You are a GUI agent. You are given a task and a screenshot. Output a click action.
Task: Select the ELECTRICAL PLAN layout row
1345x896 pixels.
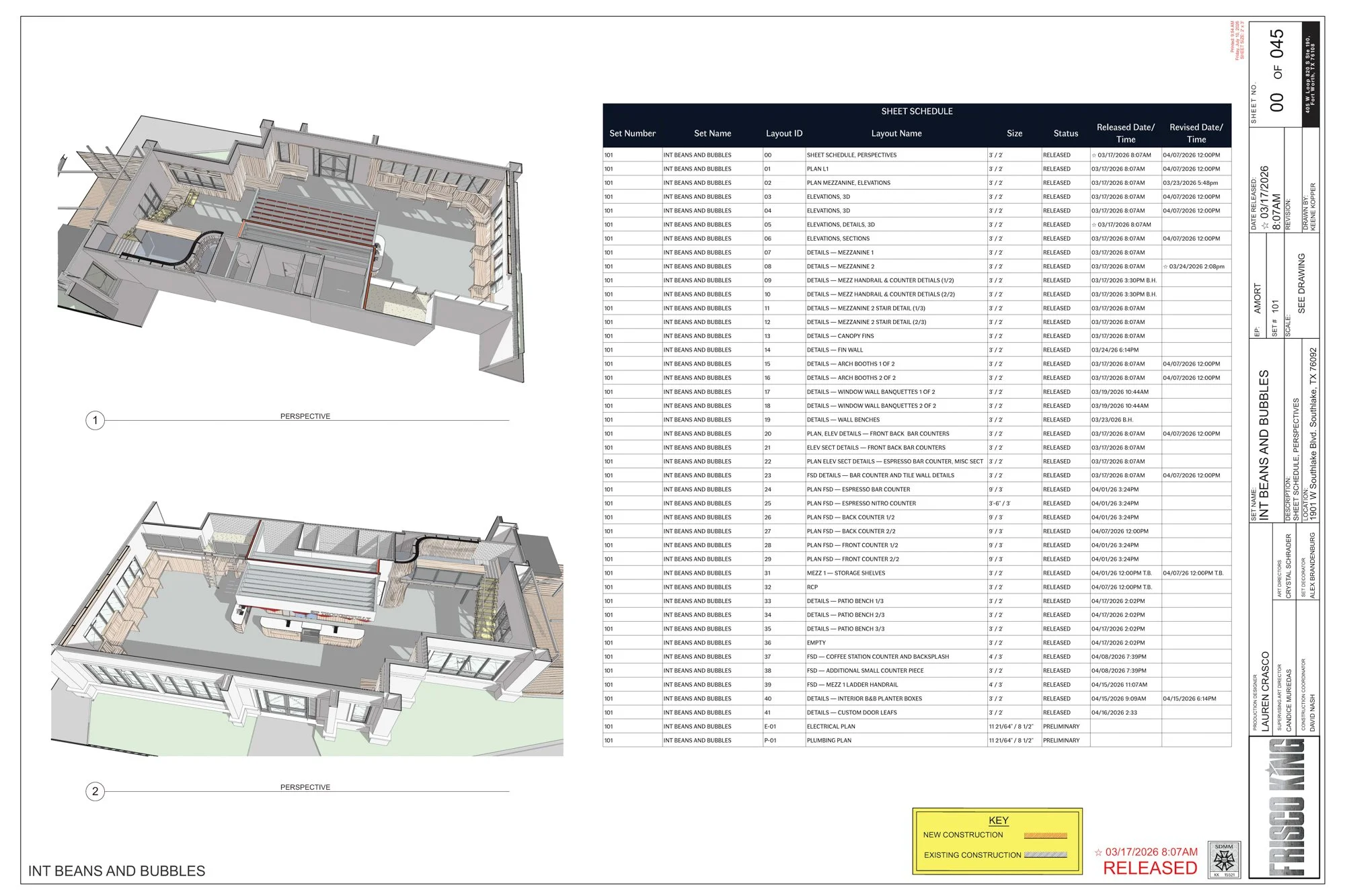pos(917,726)
